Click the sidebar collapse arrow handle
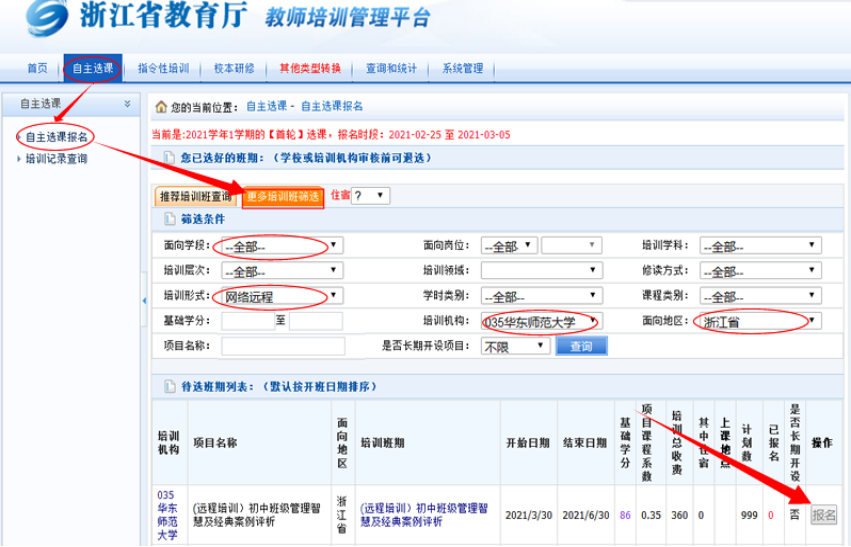The width and height of the screenshot is (851, 547). [x=144, y=300]
